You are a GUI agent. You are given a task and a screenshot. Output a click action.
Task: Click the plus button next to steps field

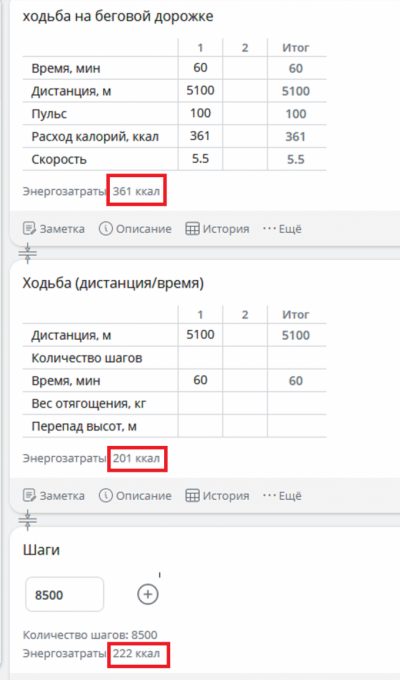click(x=148, y=594)
